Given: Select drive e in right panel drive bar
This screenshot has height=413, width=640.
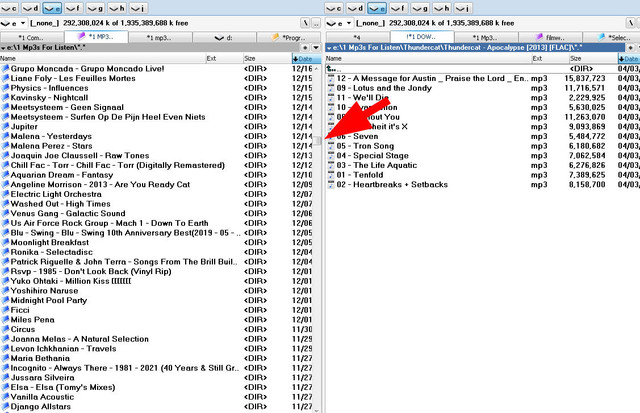Looking at the screenshot, I should coord(377,7).
